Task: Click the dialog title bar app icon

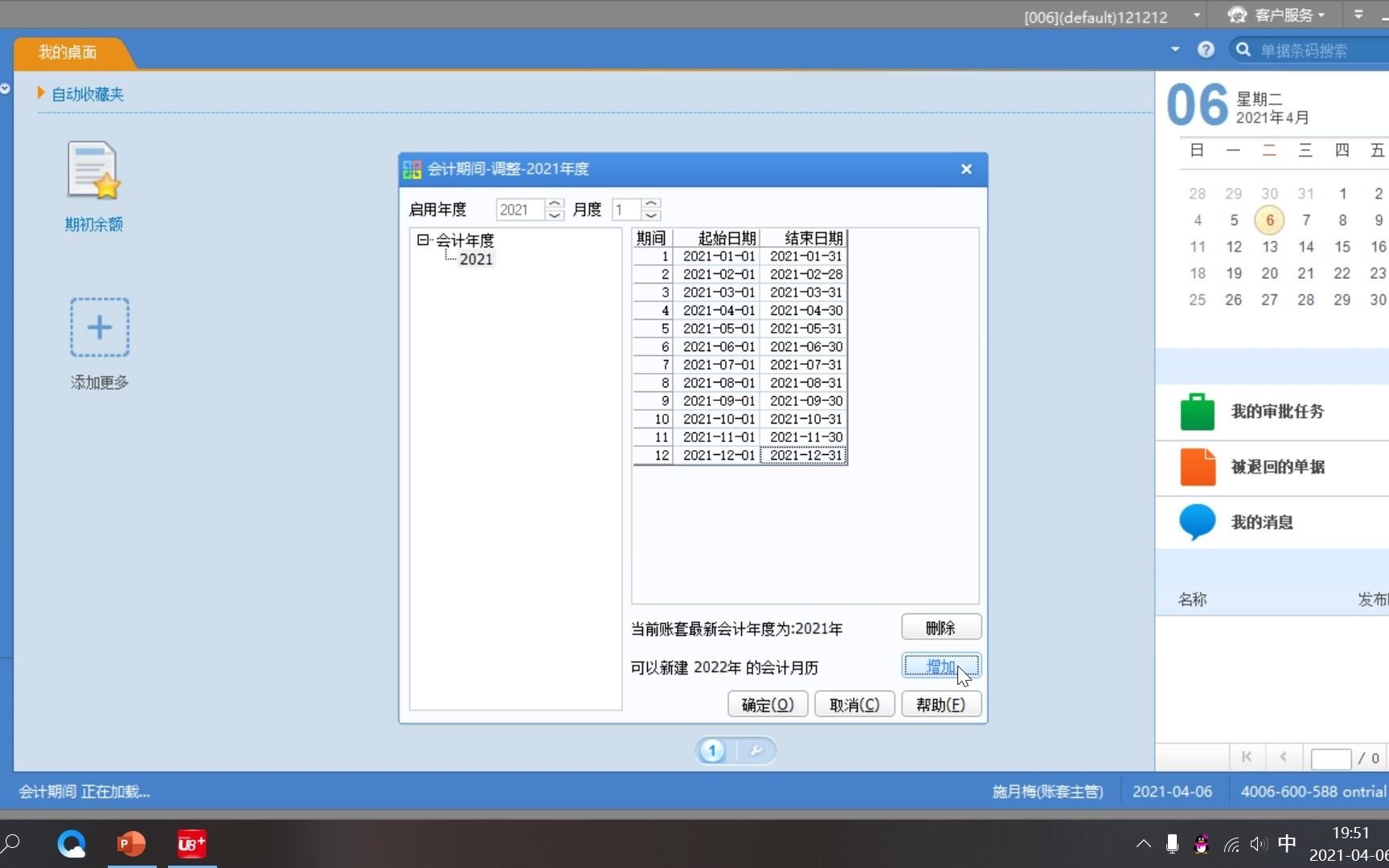Action: point(412,169)
